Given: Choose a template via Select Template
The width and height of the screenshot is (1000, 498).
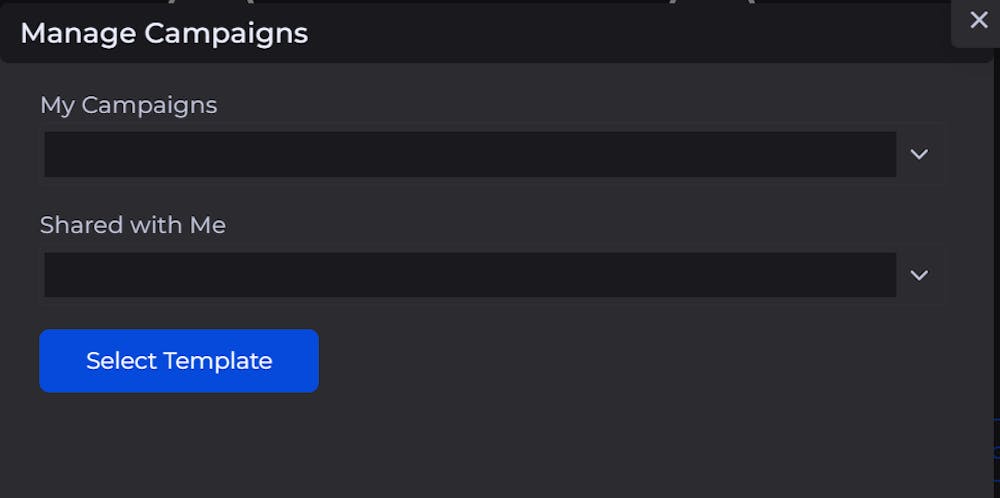Looking at the screenshot, I should tap(179, 361).
